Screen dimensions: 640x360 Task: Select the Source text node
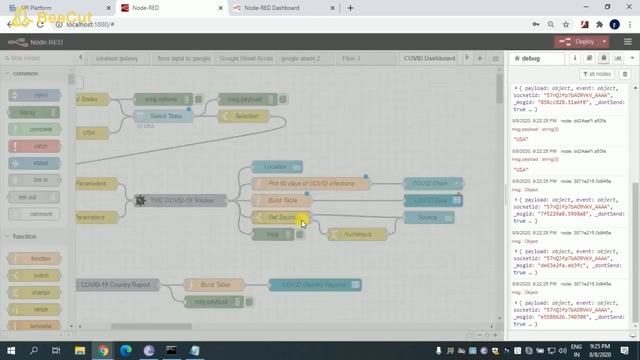point(429,218)
